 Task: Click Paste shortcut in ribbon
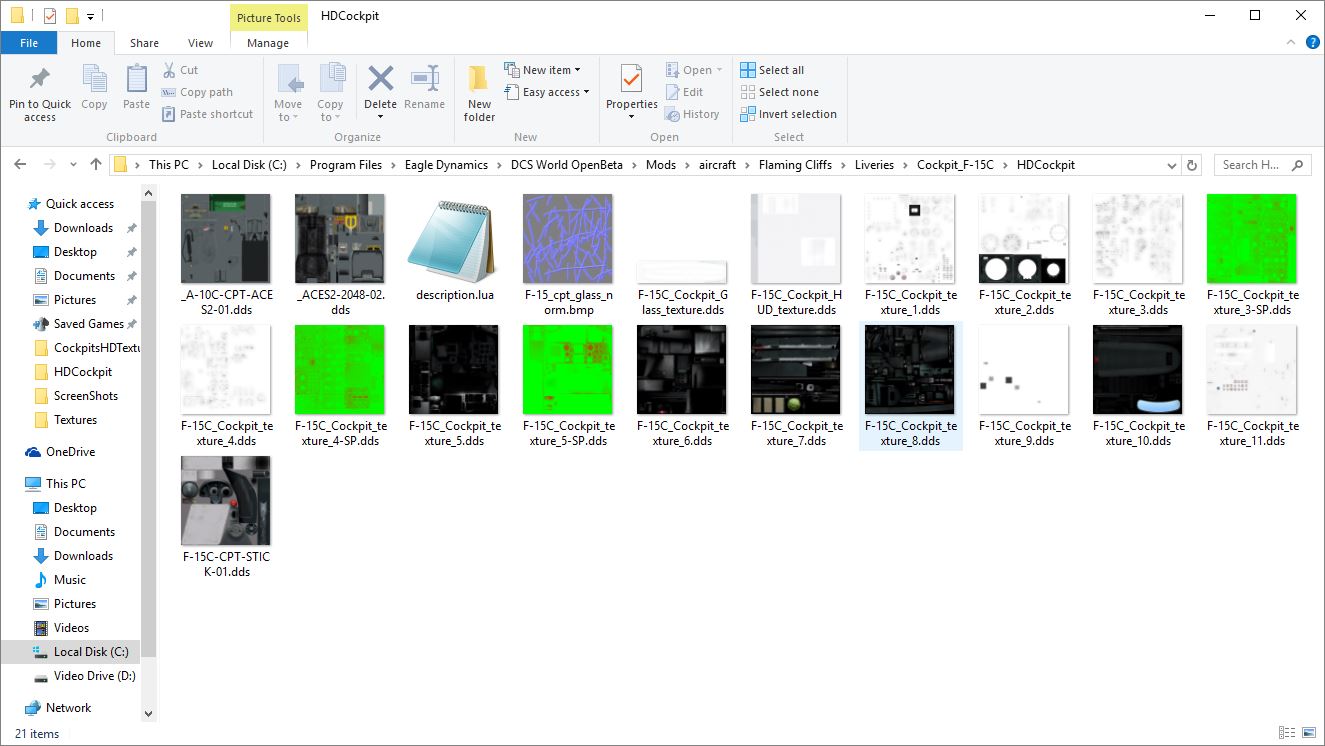coord(207,114)
